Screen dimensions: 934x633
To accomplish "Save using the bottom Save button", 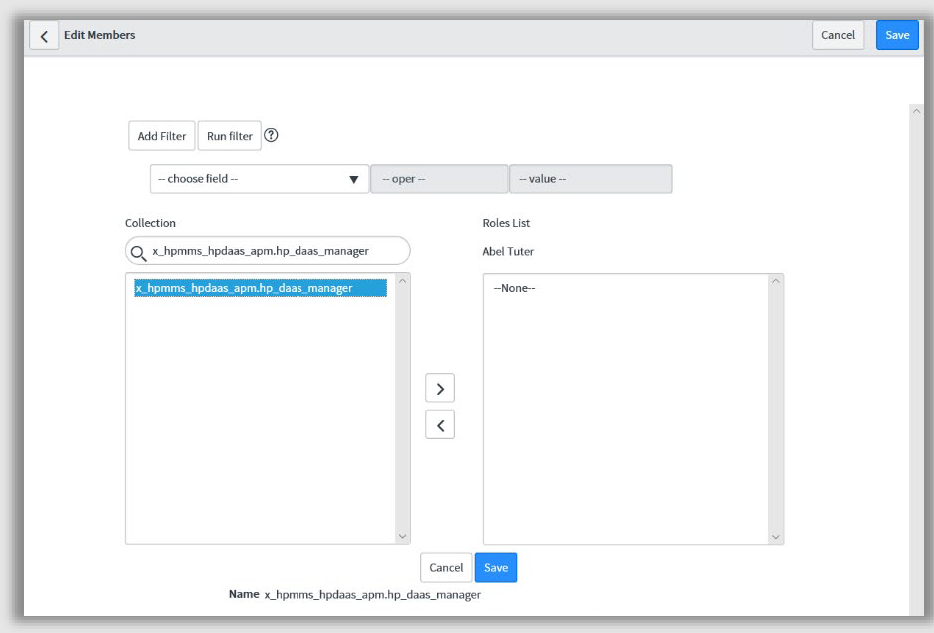I will click(x=496, y=567).
